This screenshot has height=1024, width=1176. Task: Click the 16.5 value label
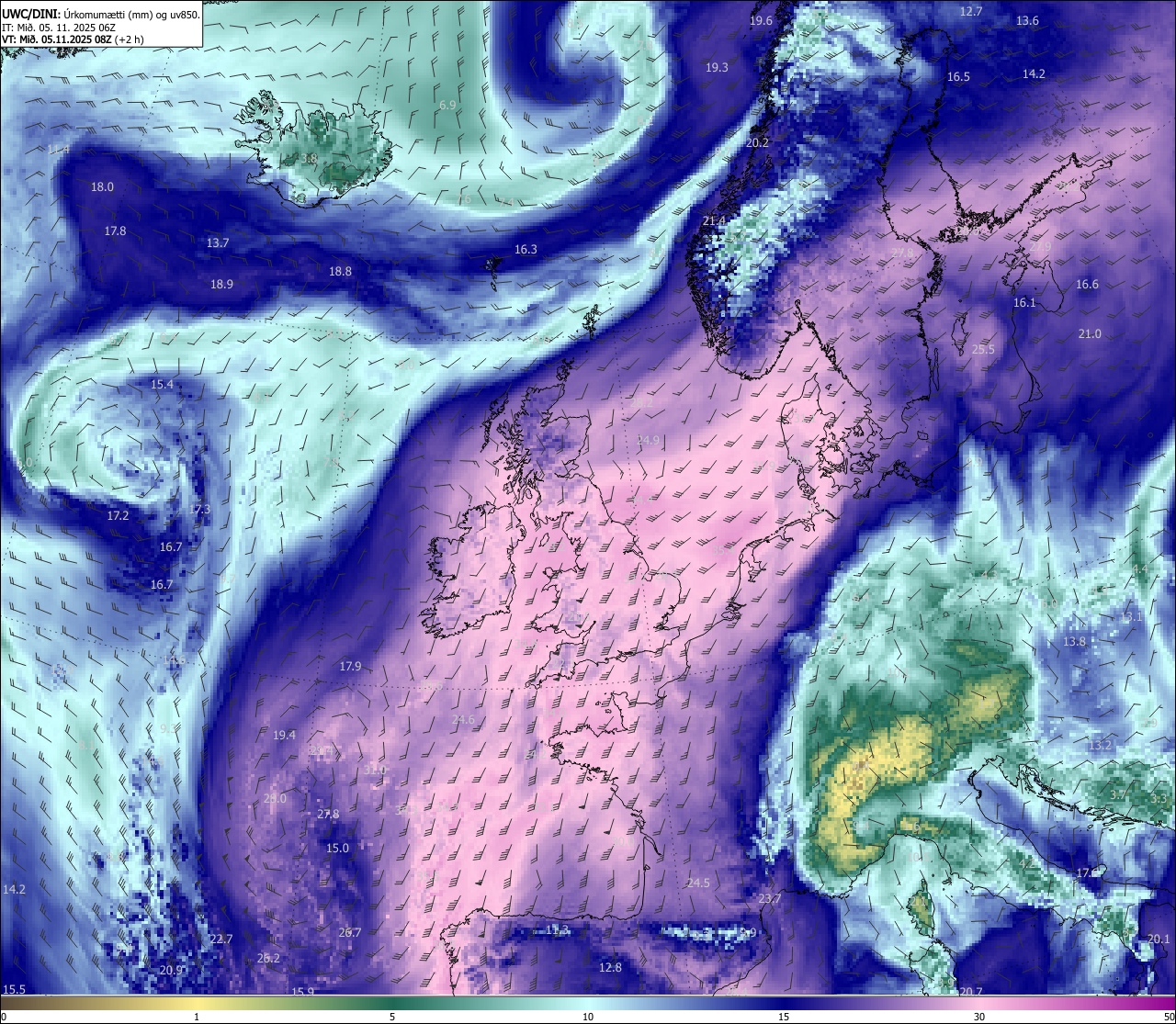pos(958,77)
